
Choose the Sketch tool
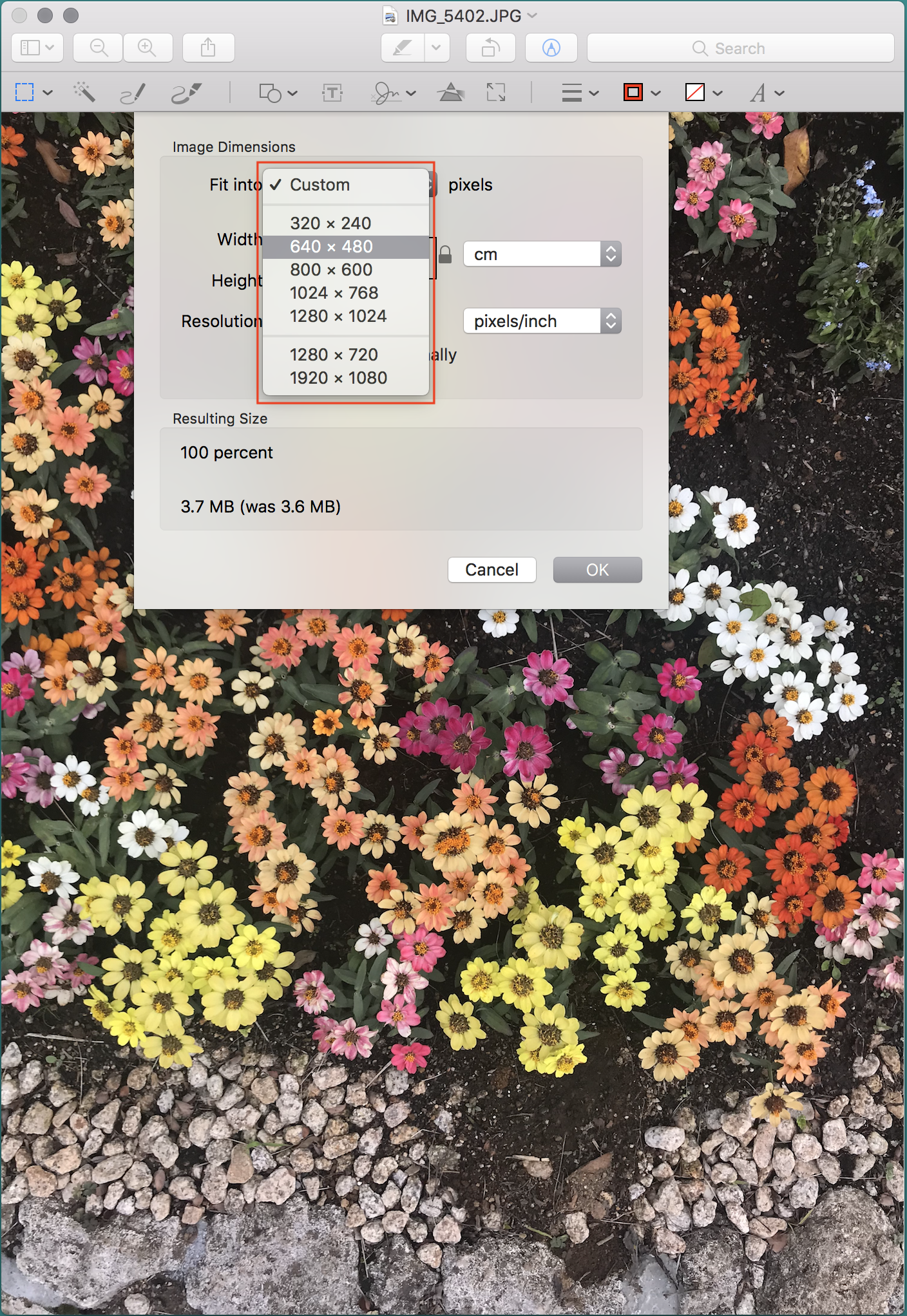(133, 93)
